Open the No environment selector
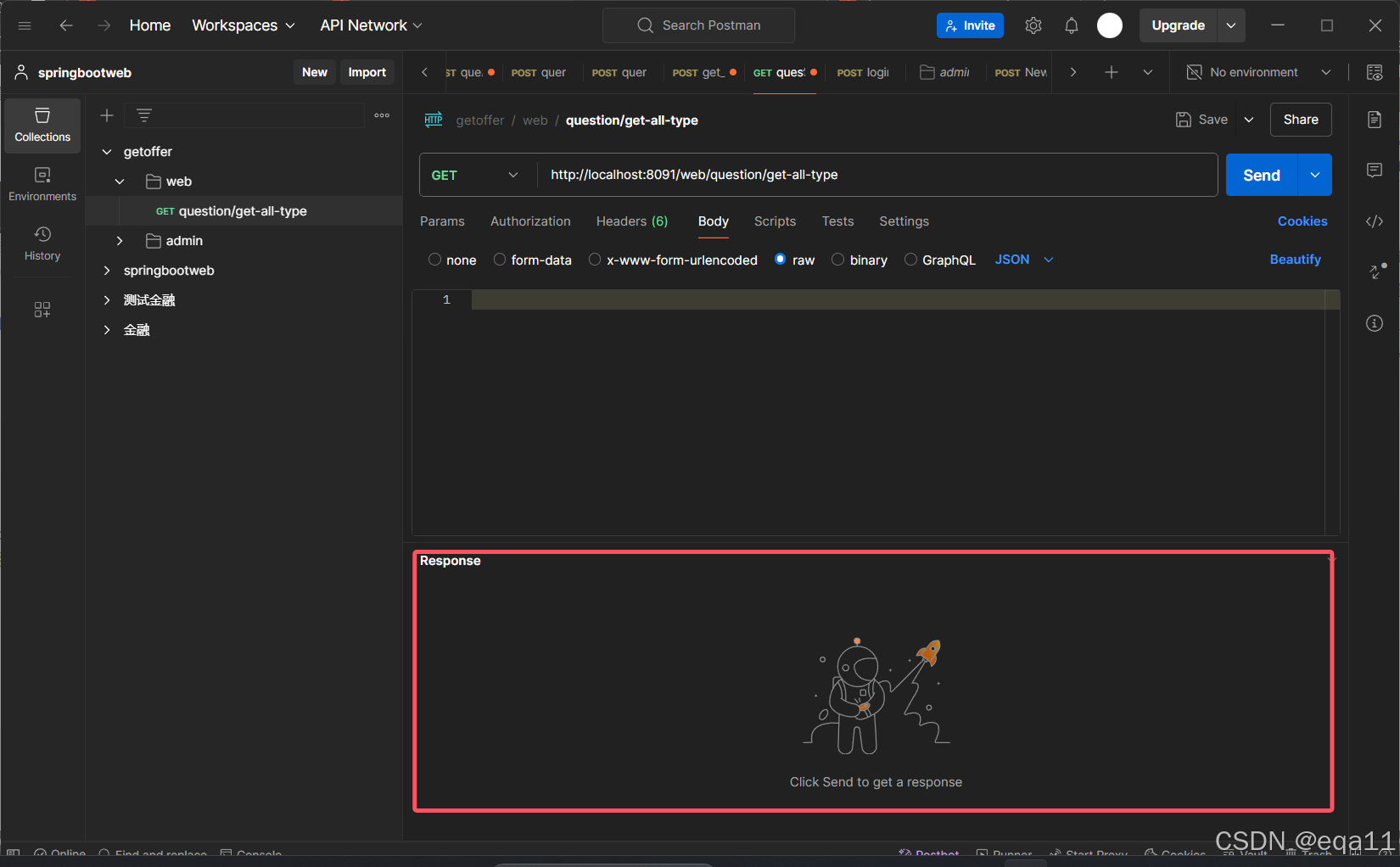1400x867 pixels. pos(1257,72)
